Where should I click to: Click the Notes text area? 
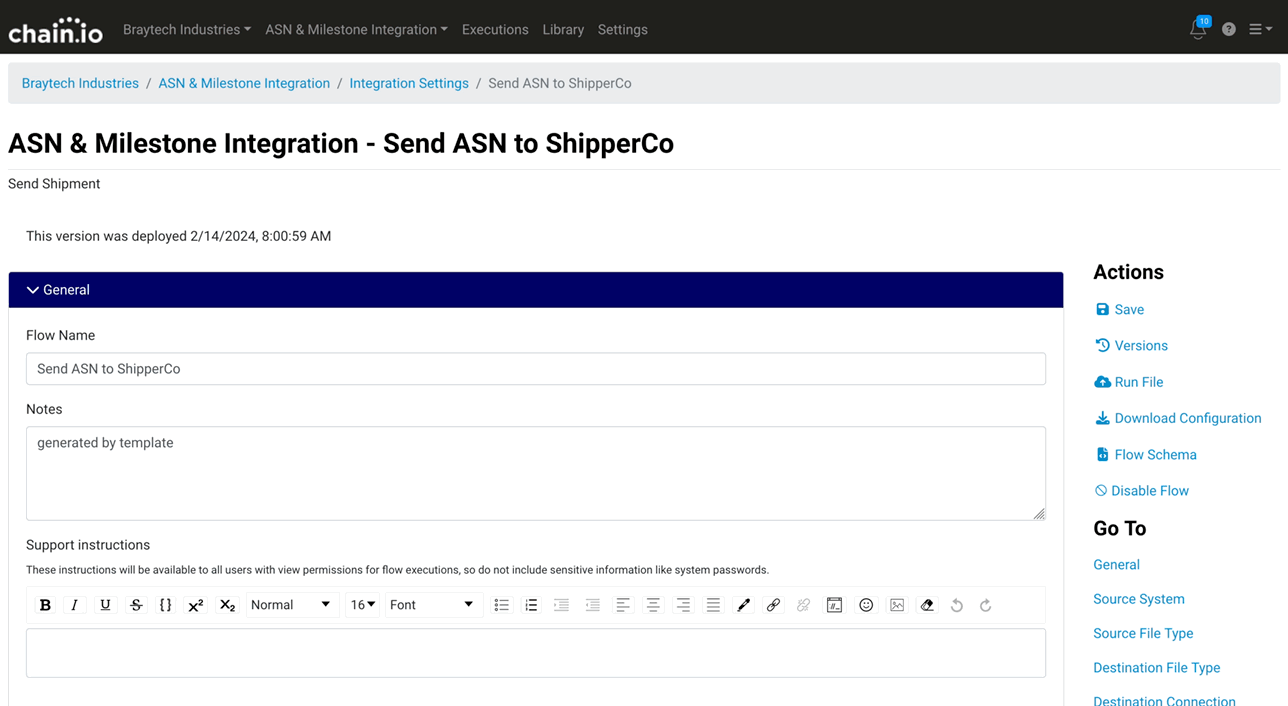pyautogui.click(x=536, y=473)
